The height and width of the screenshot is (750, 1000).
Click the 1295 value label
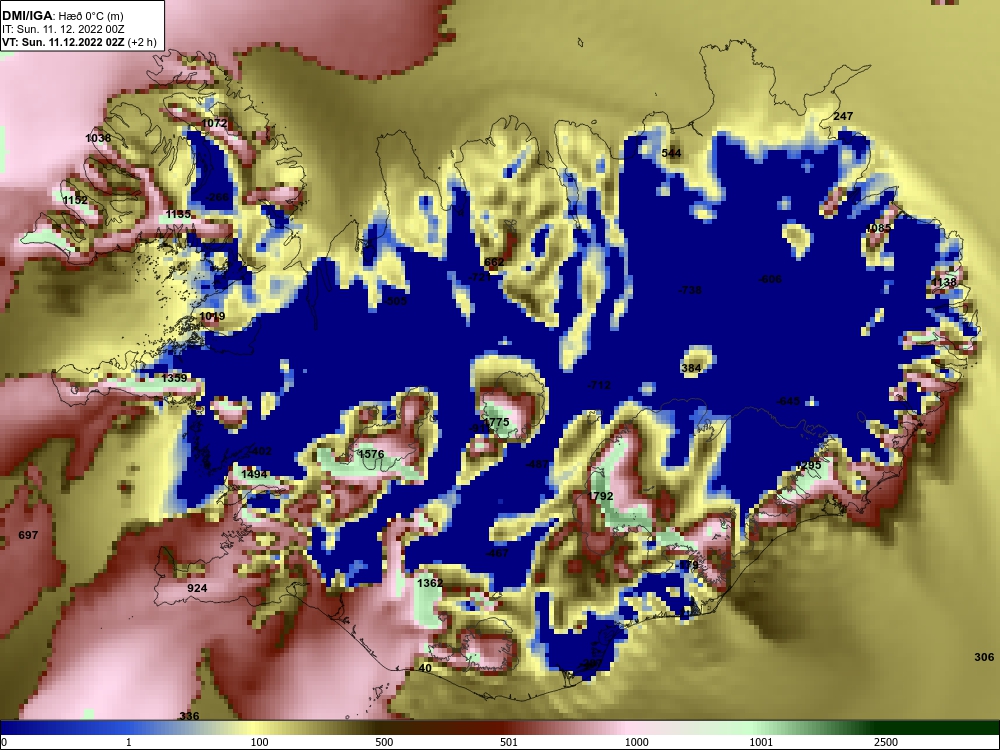click(809, 466)
